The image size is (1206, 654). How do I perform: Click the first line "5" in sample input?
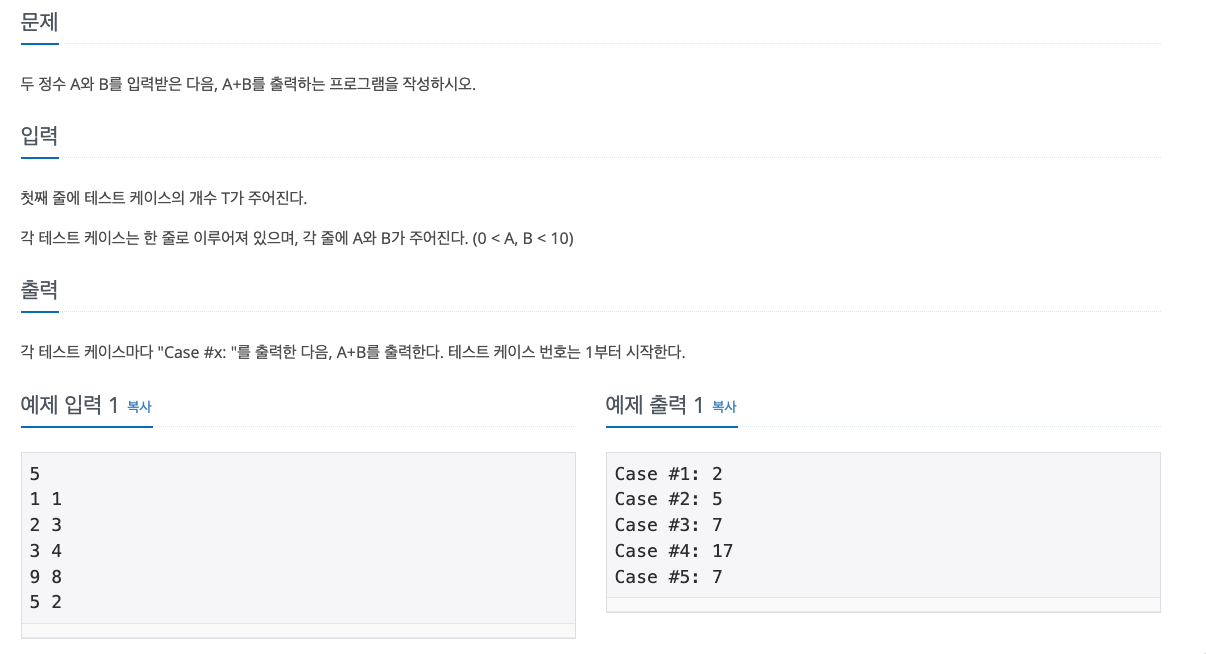pos(35,473)
